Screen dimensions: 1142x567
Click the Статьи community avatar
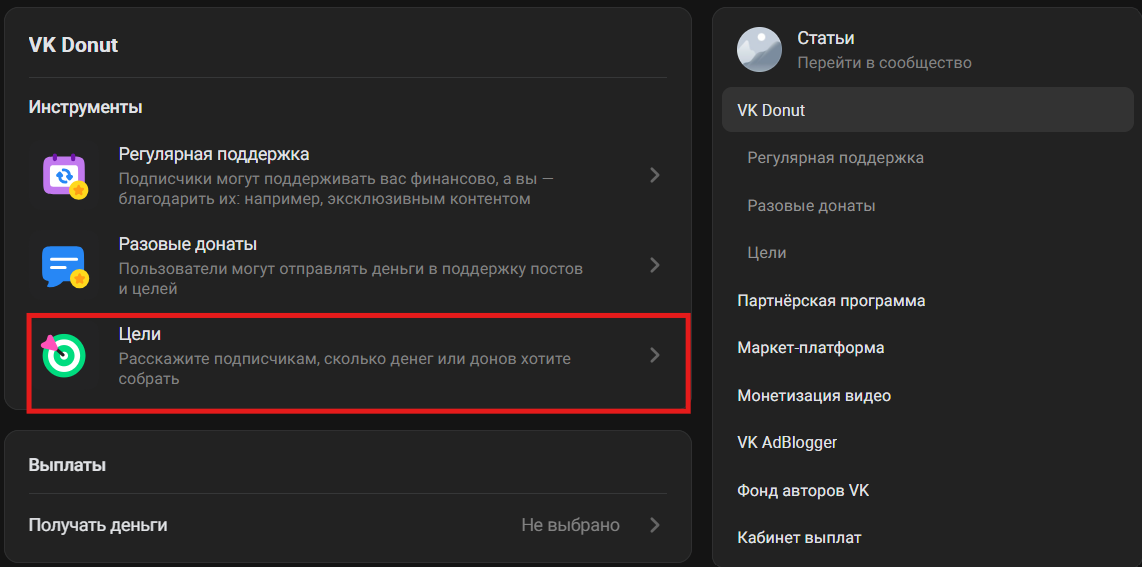[759, 49]
